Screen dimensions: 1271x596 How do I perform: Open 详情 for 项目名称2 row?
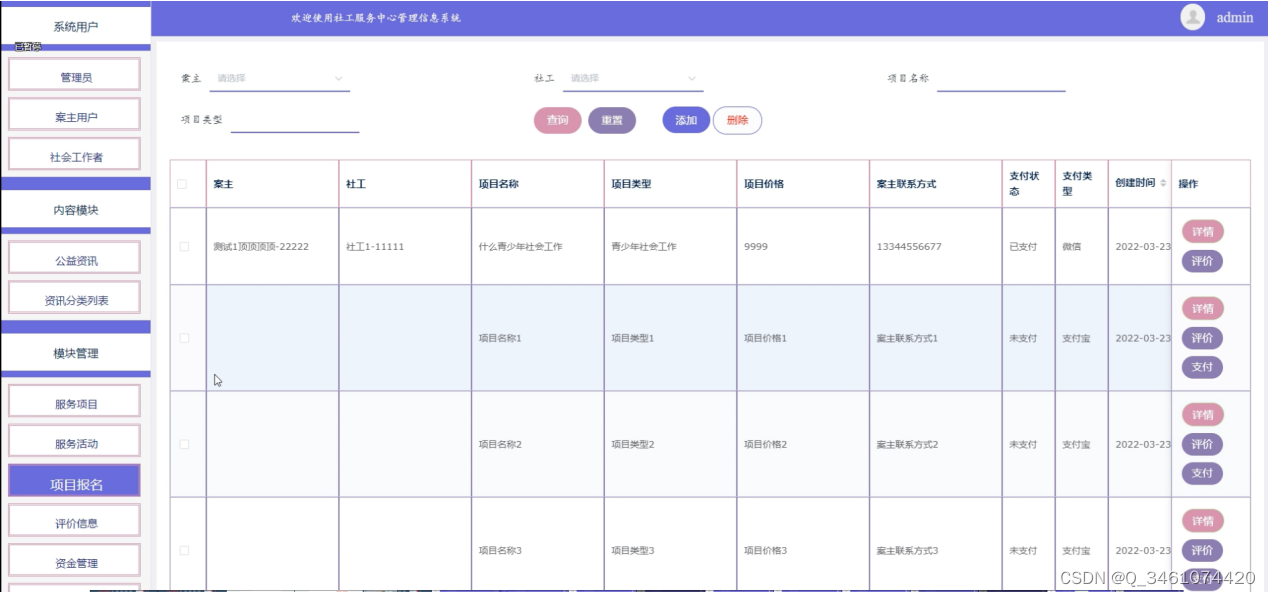coord(1203,415)
